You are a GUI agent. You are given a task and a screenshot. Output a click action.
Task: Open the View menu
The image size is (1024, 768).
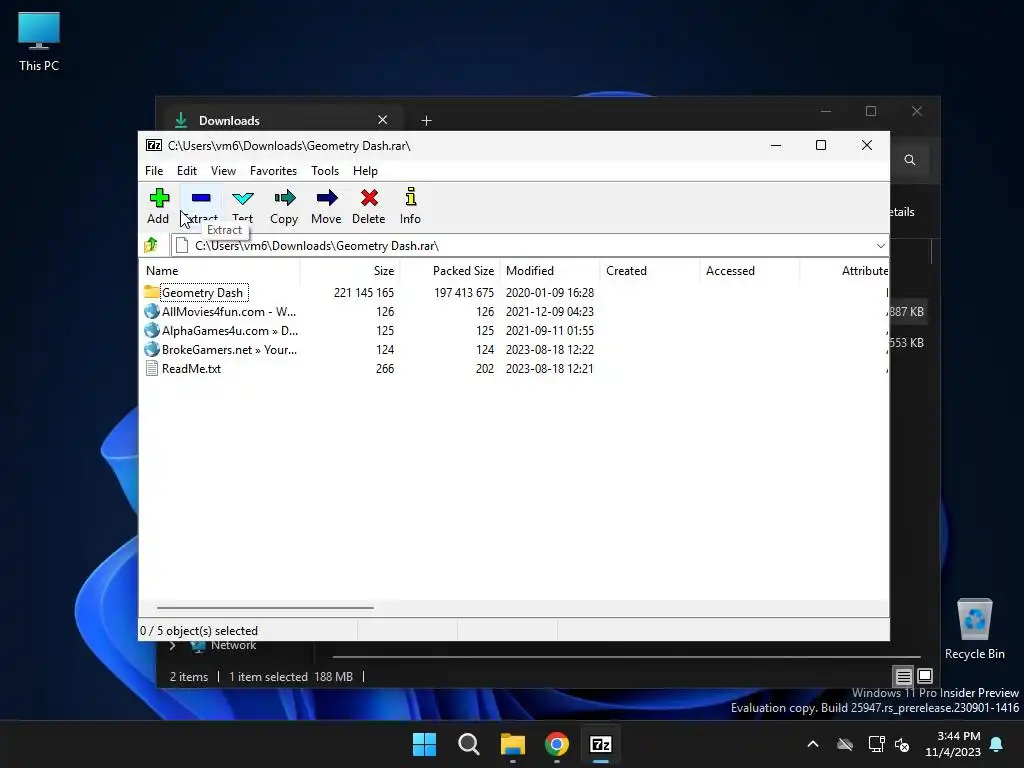click(x=223, y=170)
